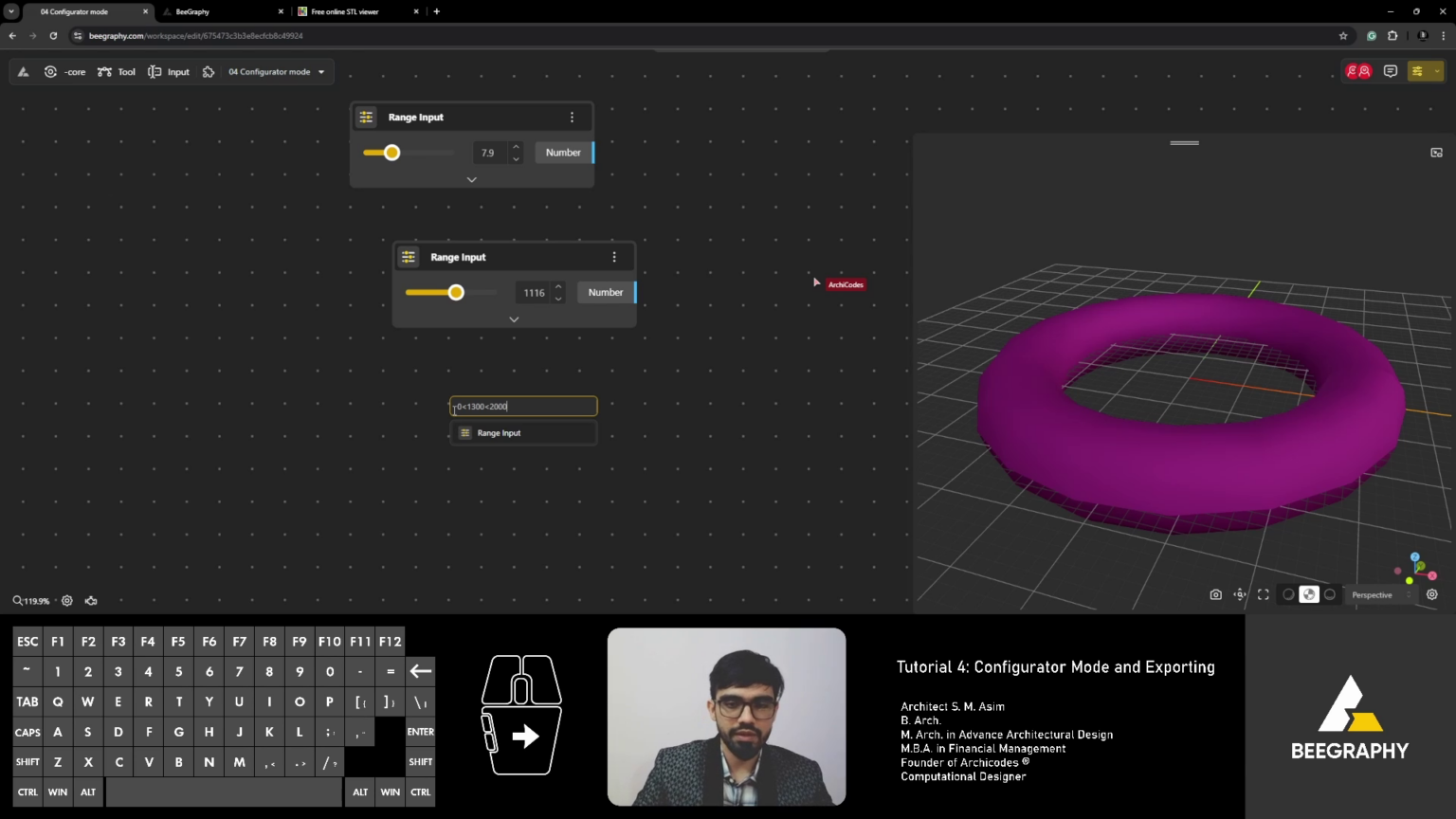Click the Input category icon

(155, 71)
